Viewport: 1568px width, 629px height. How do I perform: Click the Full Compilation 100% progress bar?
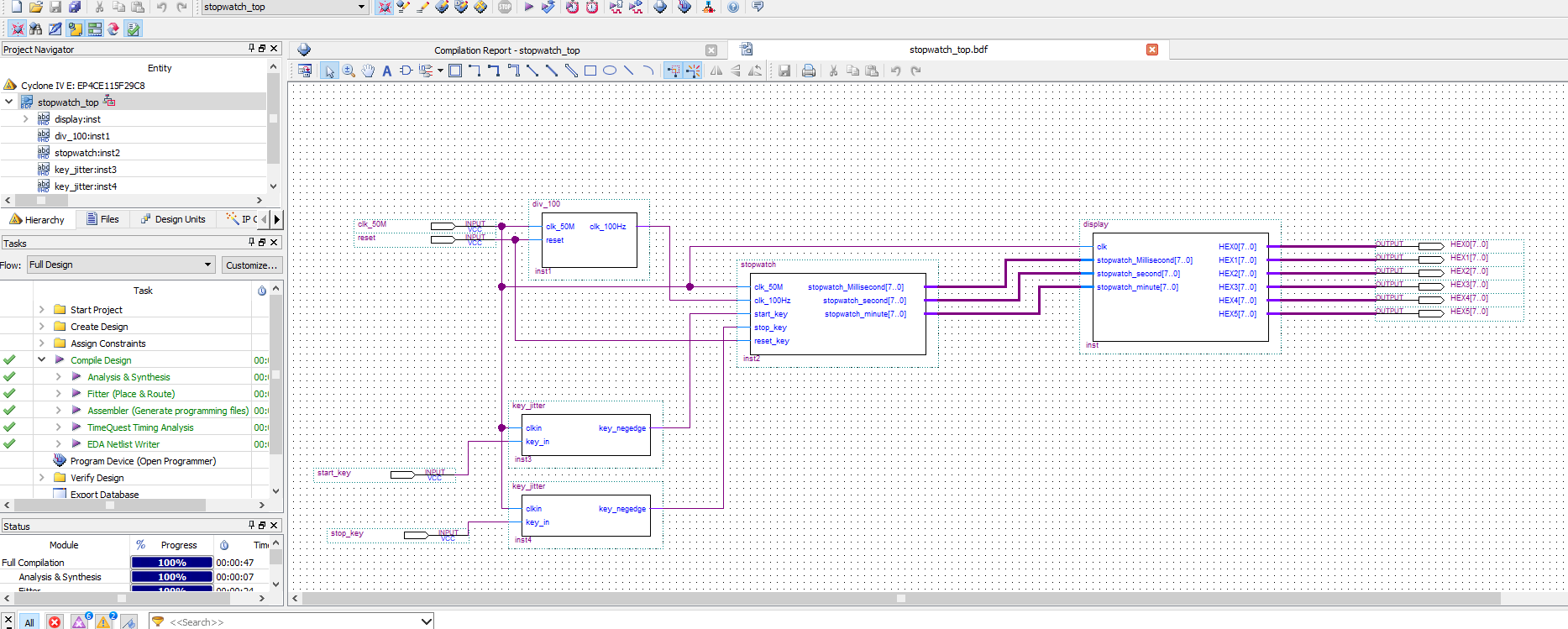(x=172, y=563)
